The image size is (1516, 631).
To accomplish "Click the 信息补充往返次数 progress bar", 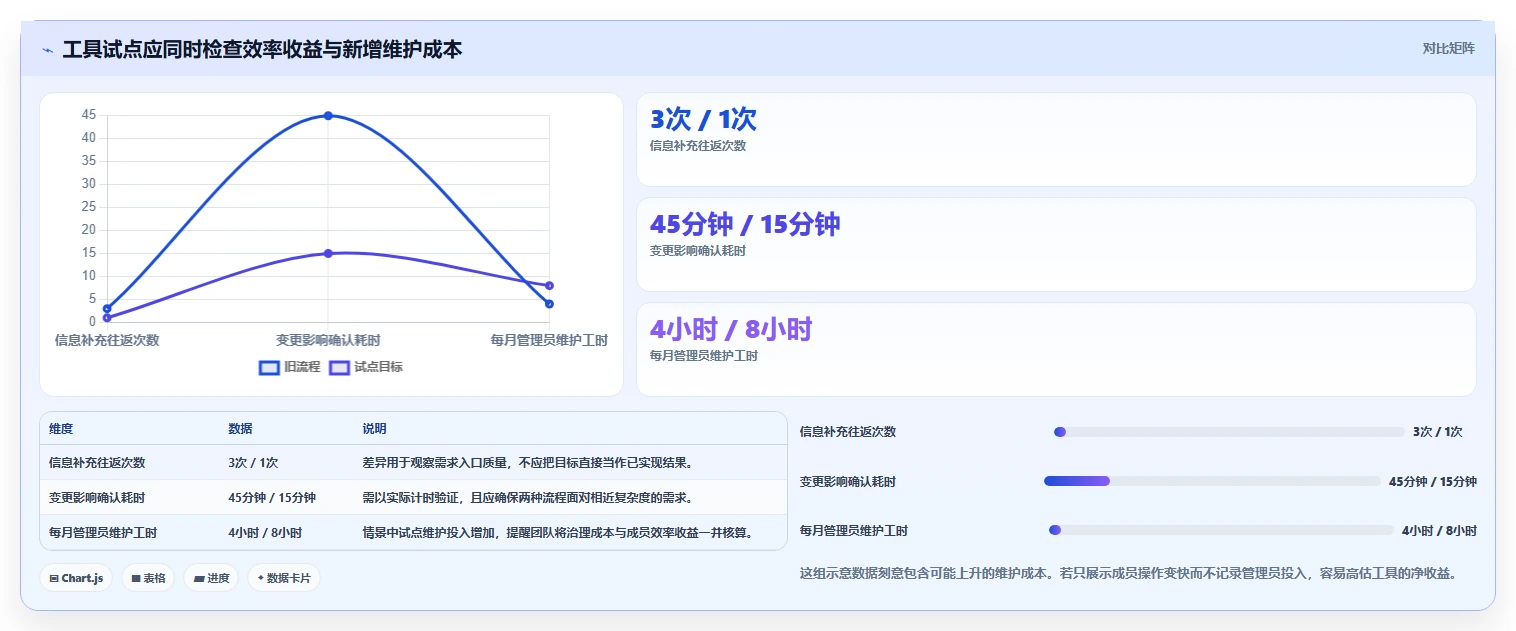I will click(x=1229, y=432).
